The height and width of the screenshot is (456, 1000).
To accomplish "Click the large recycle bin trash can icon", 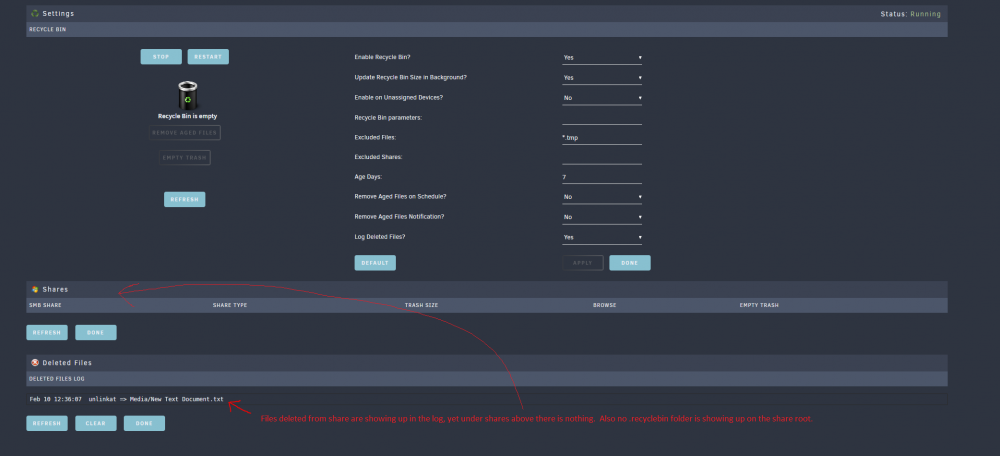I will [188, 95].
